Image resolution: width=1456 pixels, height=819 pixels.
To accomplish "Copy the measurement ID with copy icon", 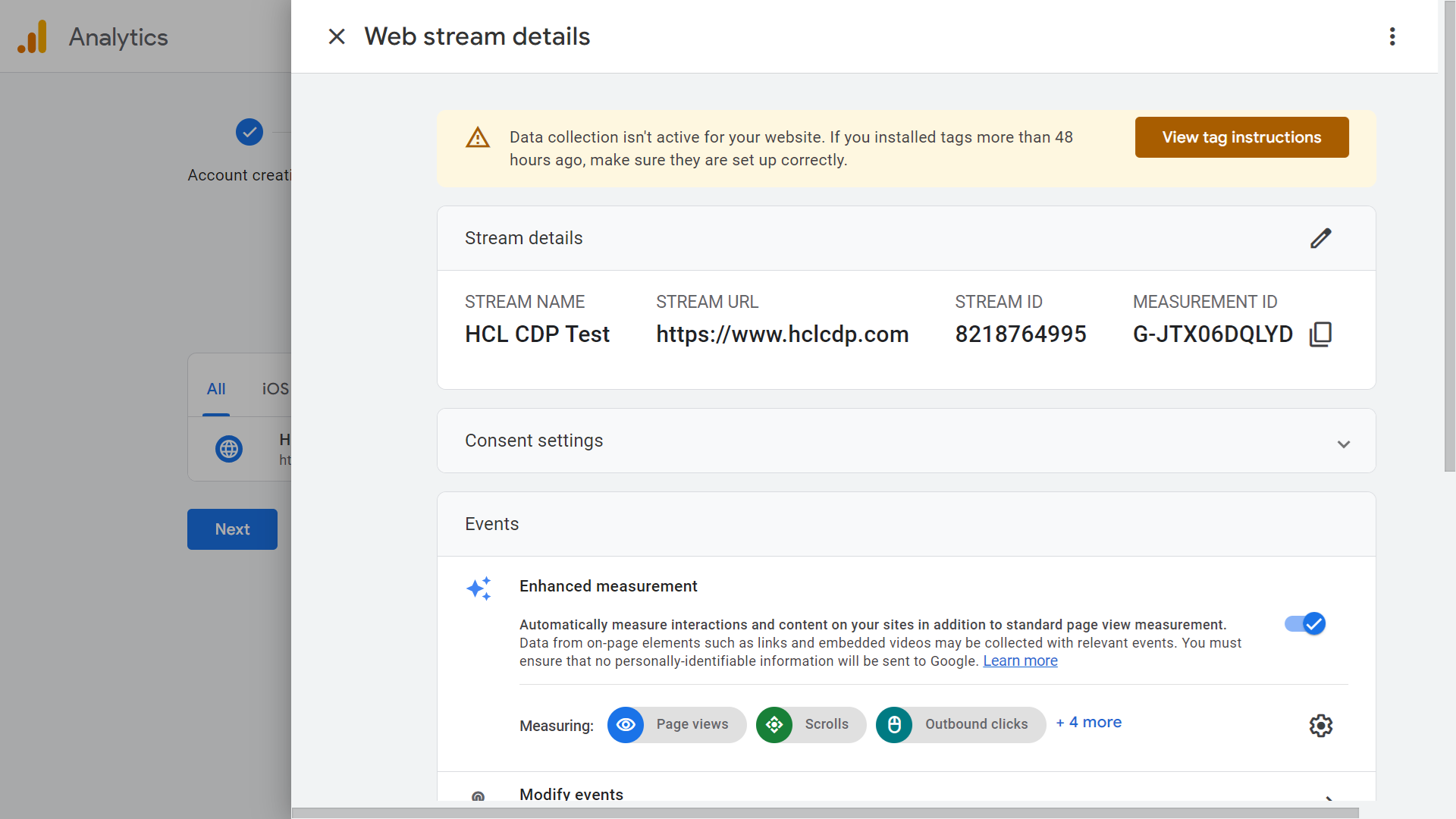I will click(x=1320, y=334).
